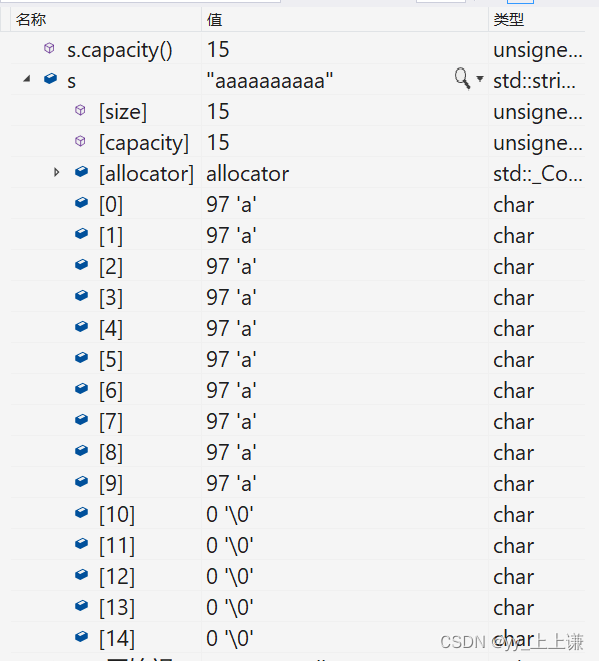Click the field icon of element [10]
The height and width of the screenshot is (661, 599).
(x=81, y=513)
